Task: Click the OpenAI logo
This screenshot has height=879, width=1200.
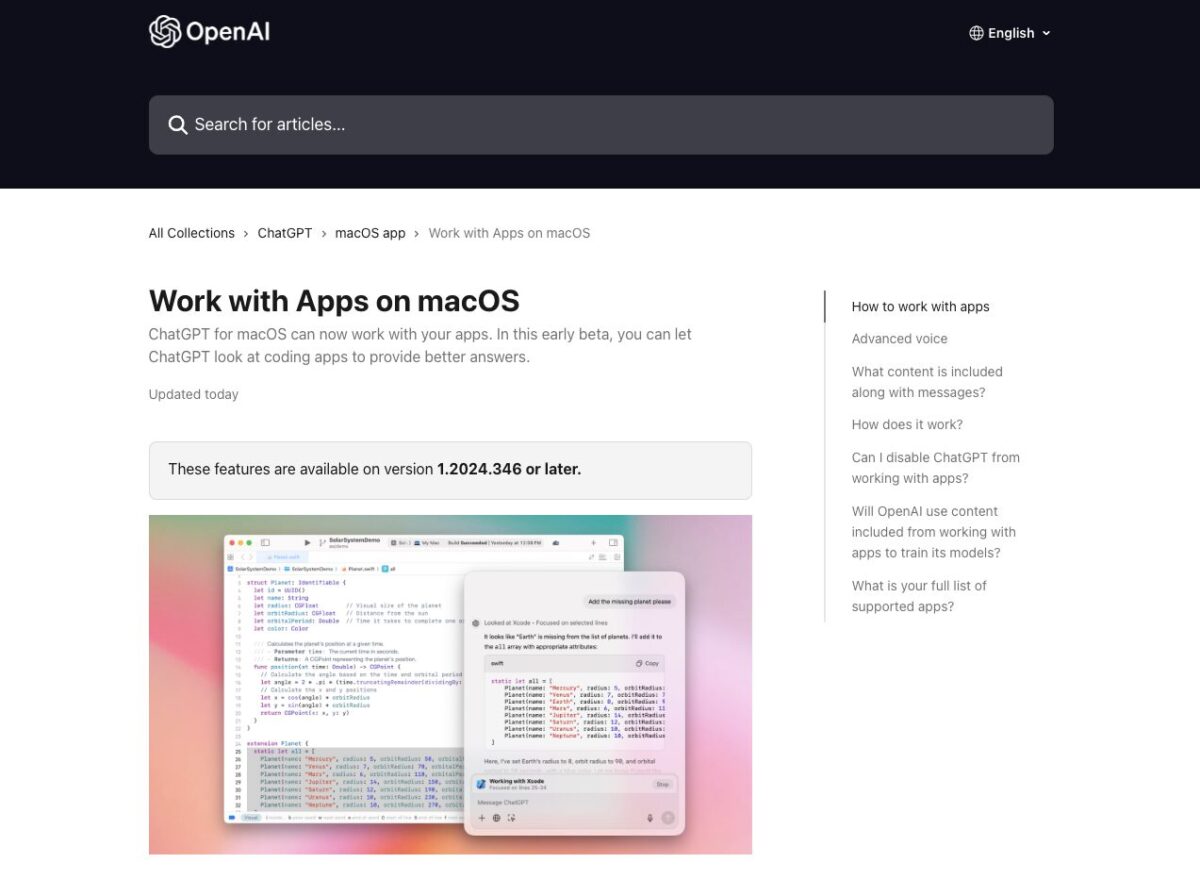Action: [x=208, y=31]
